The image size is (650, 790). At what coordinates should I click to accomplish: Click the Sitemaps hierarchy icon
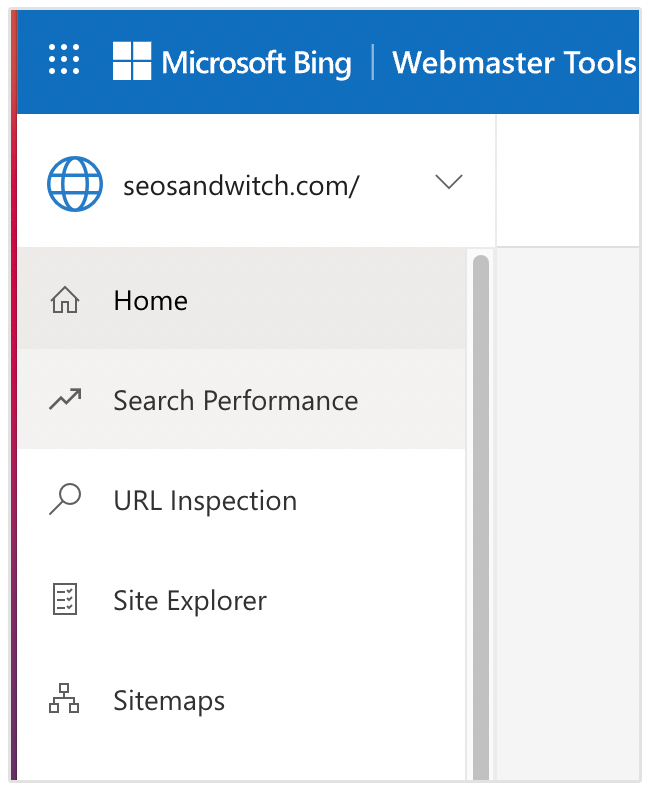click(x=65, y=700)
